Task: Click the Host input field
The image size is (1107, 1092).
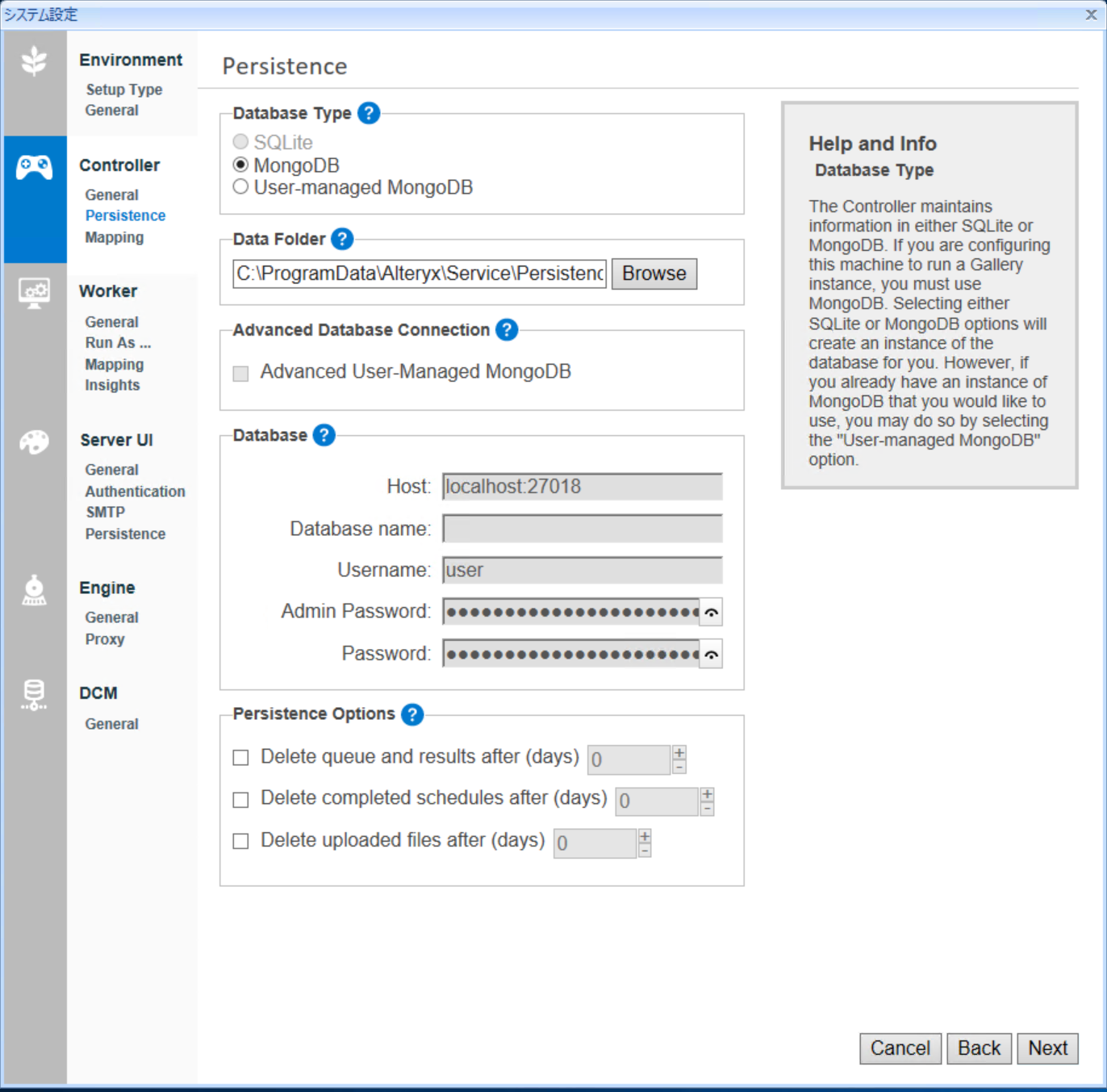Action: pos(582,487)
